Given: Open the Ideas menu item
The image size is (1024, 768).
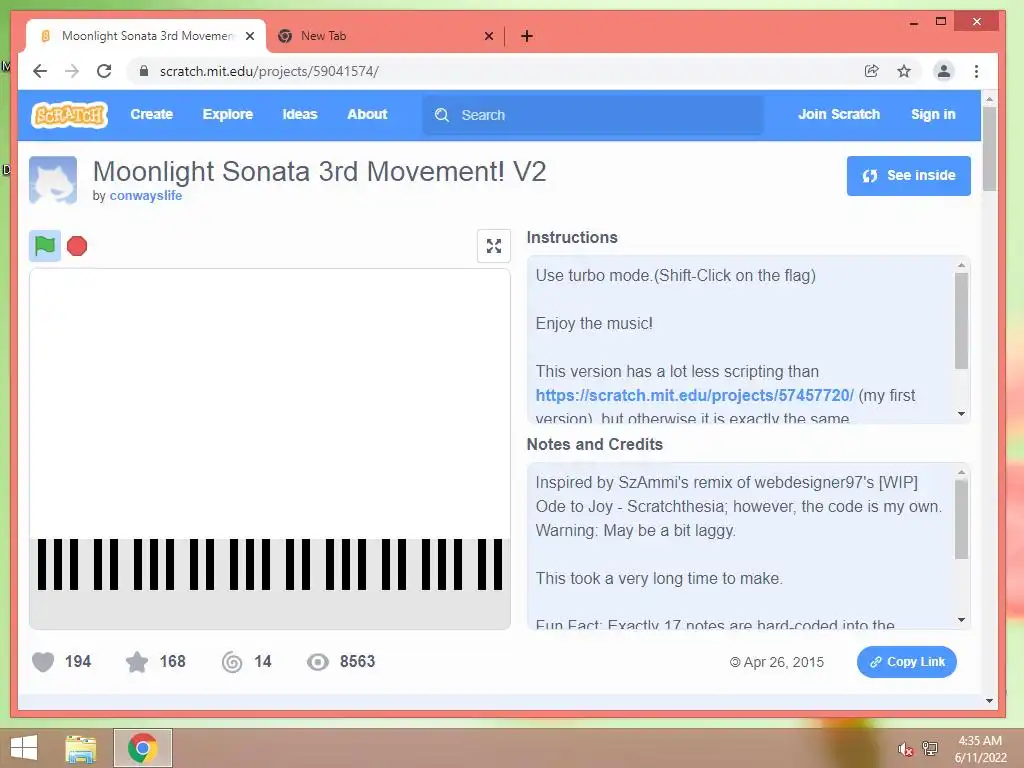Looking at the screenshot, I should 300,114.
